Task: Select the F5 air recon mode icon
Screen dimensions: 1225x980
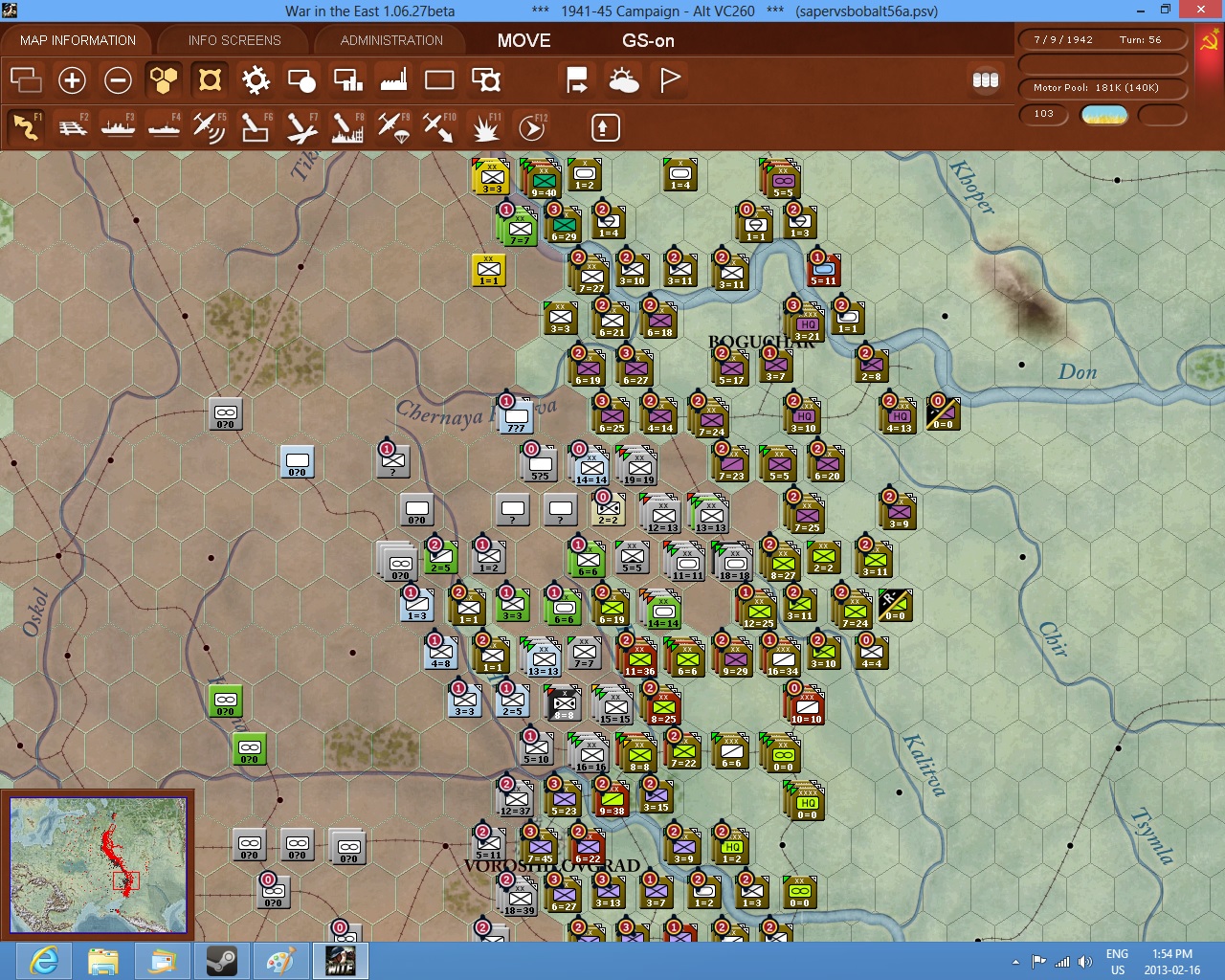Action: (x=210, y=127)
